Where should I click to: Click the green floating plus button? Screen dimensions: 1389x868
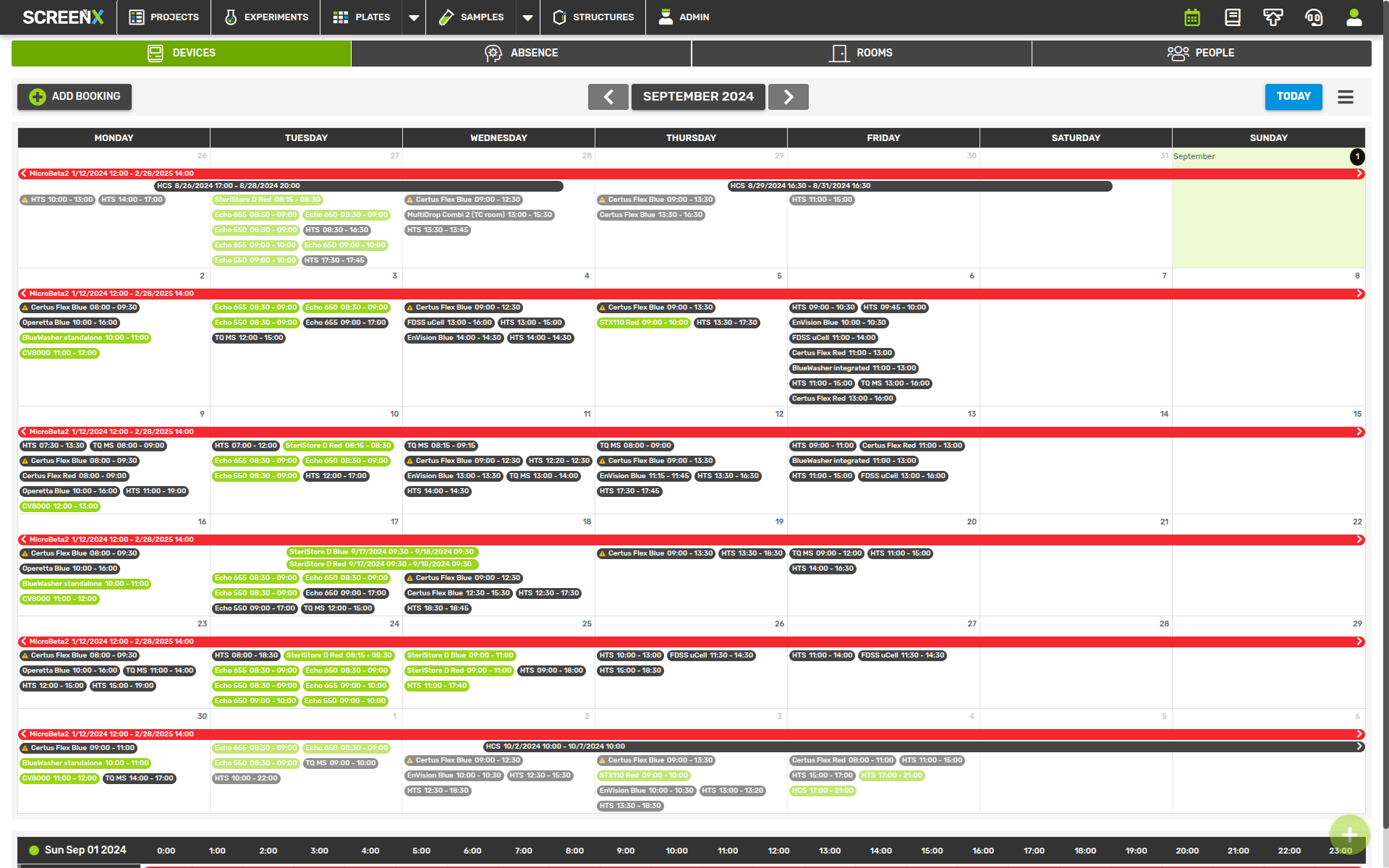tap(1349, 835)
